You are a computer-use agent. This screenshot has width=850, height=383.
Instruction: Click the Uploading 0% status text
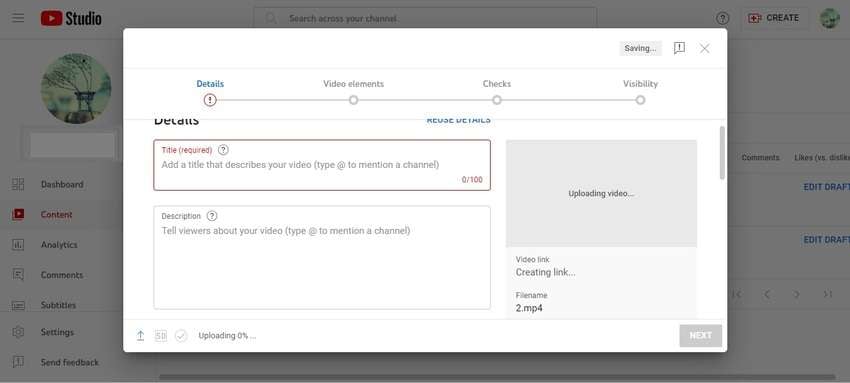(227, 336)
